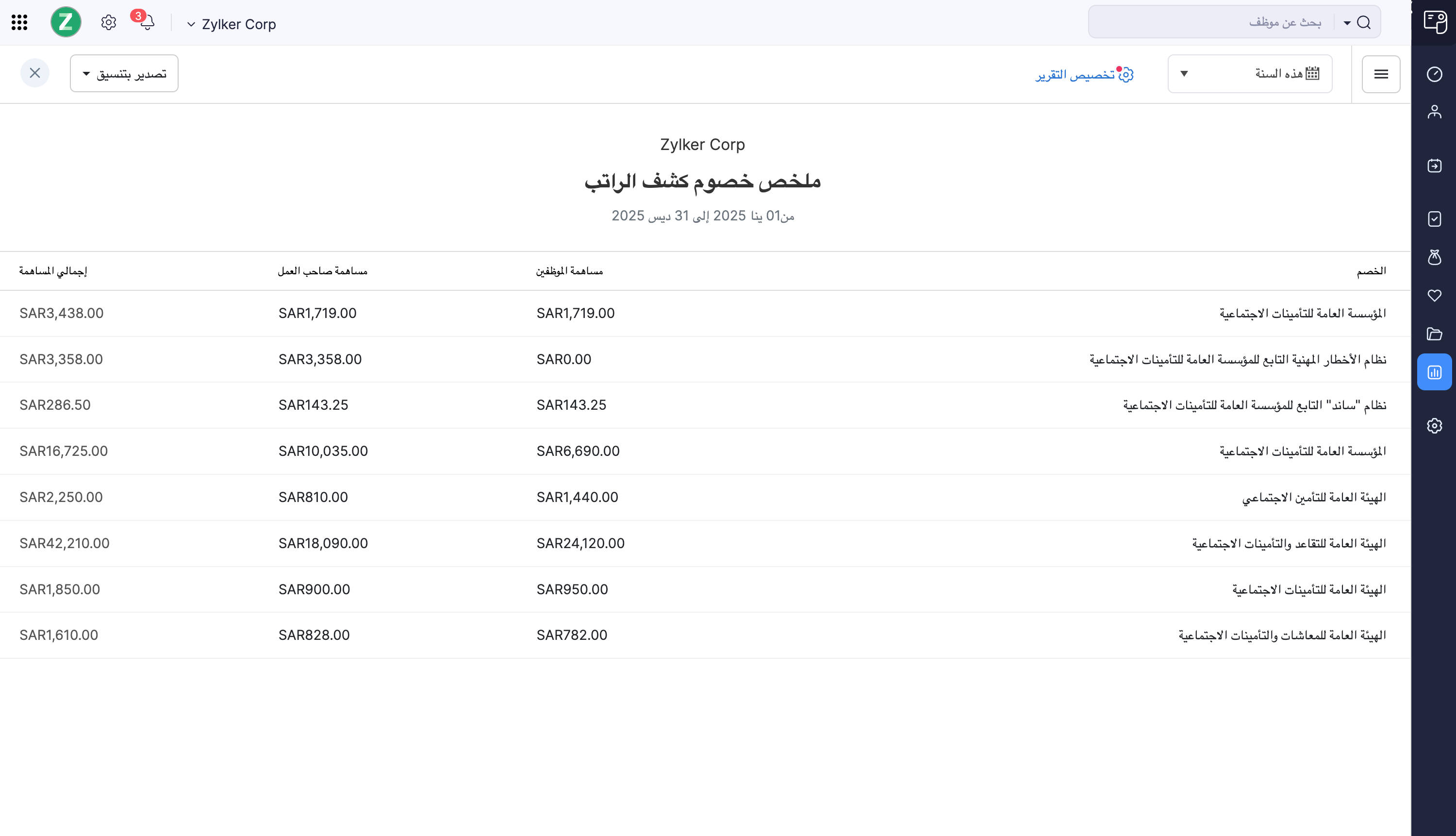Open the apps grid launcher

[x=19, y=23]
